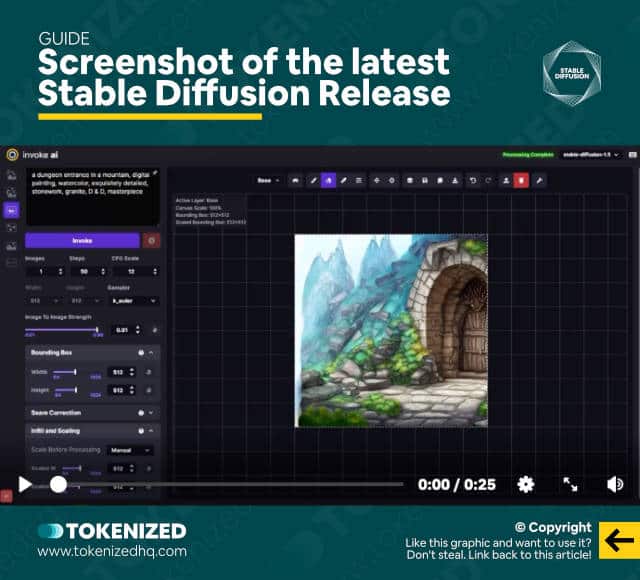Viewport: 640px width, 580px height.
Task: Click the Steps value stepper arrows
Action: coord(103,271)
